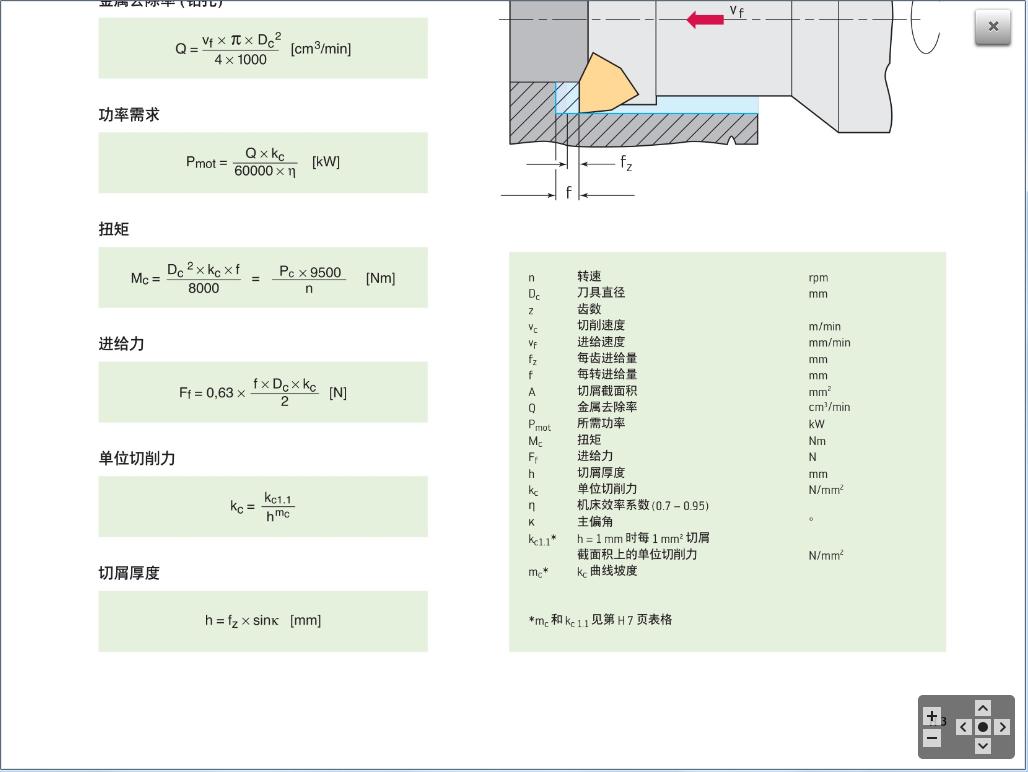The height and width of the screenshot is (772, 1028).
Task: Click the 切屑厚度 section heading
Action: (x=129, y=573)
